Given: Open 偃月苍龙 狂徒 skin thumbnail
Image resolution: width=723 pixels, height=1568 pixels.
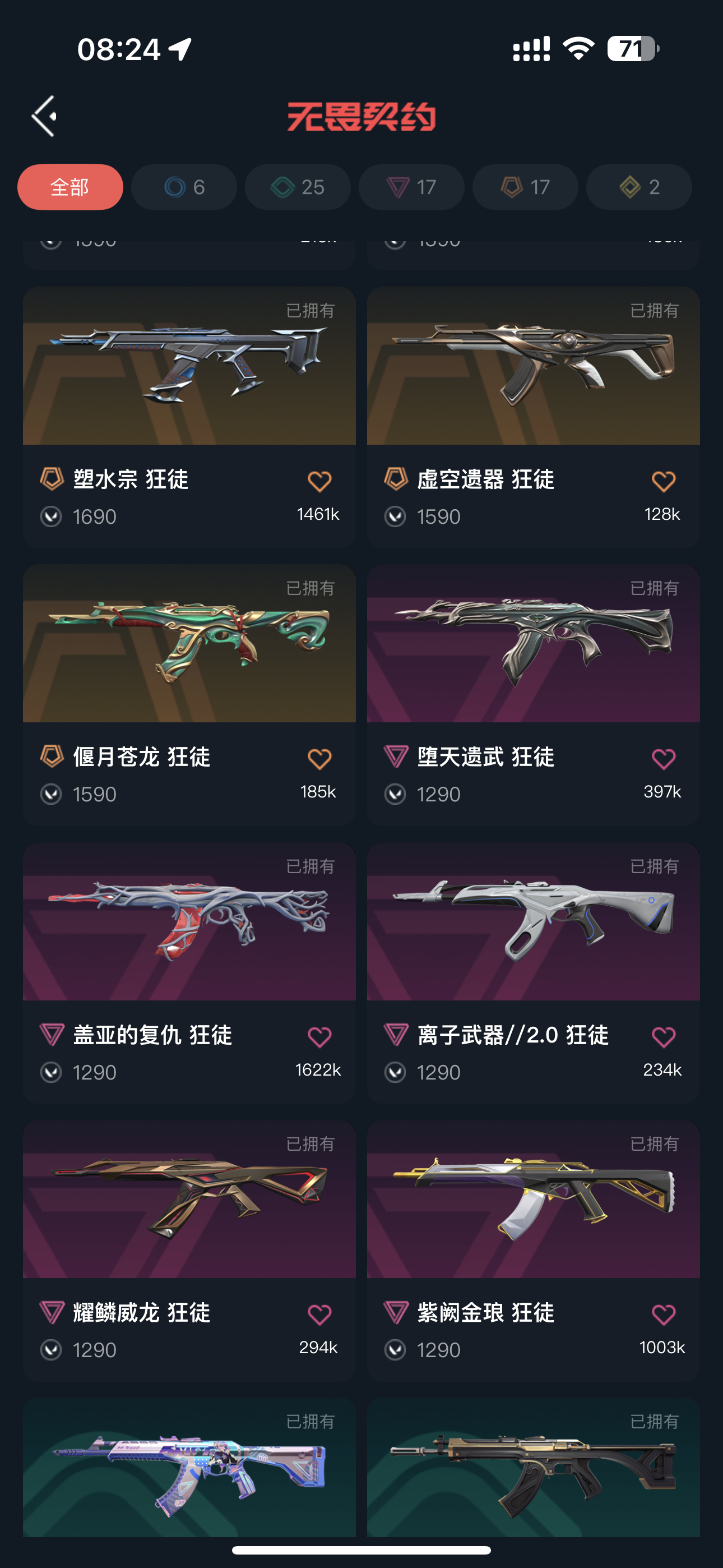Looking at the screenshot, I should 189,643.
